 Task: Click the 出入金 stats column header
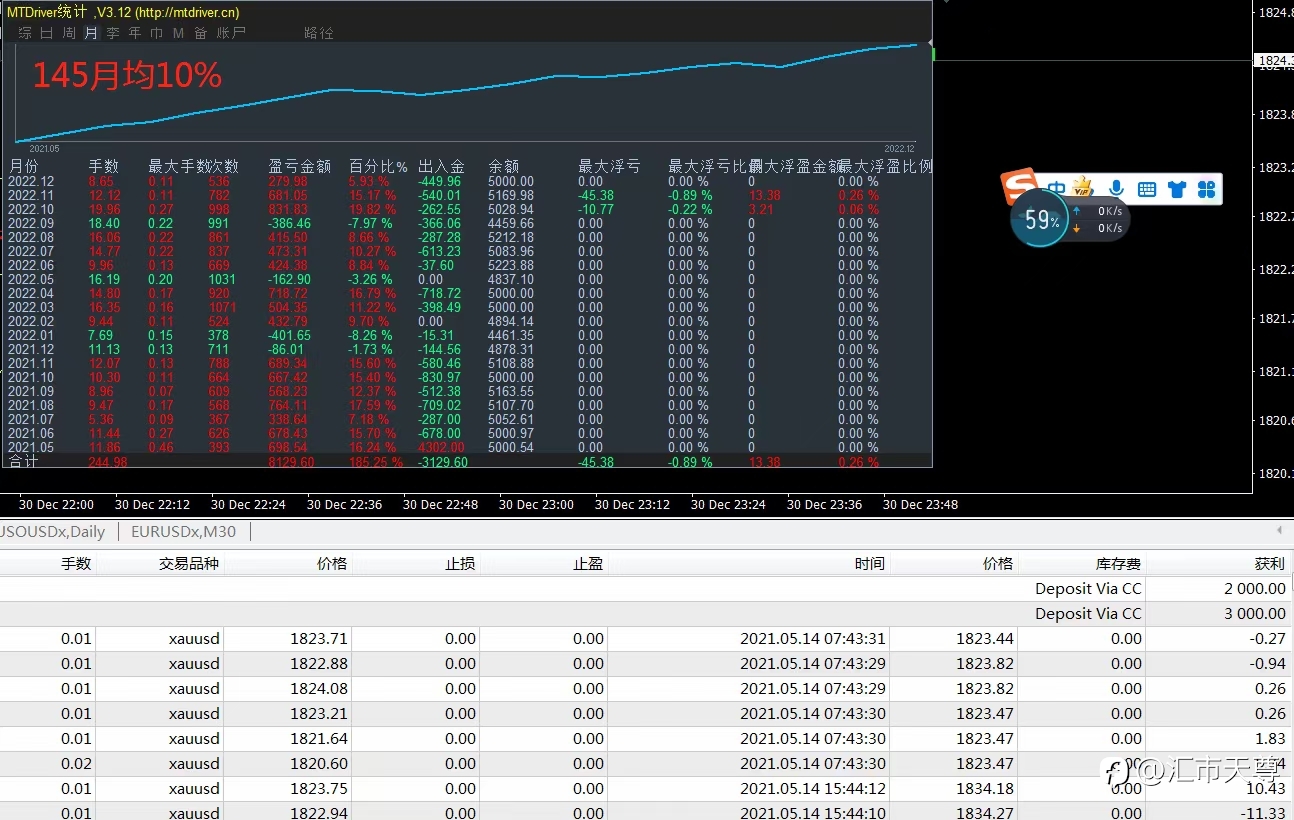coord(441,166)
